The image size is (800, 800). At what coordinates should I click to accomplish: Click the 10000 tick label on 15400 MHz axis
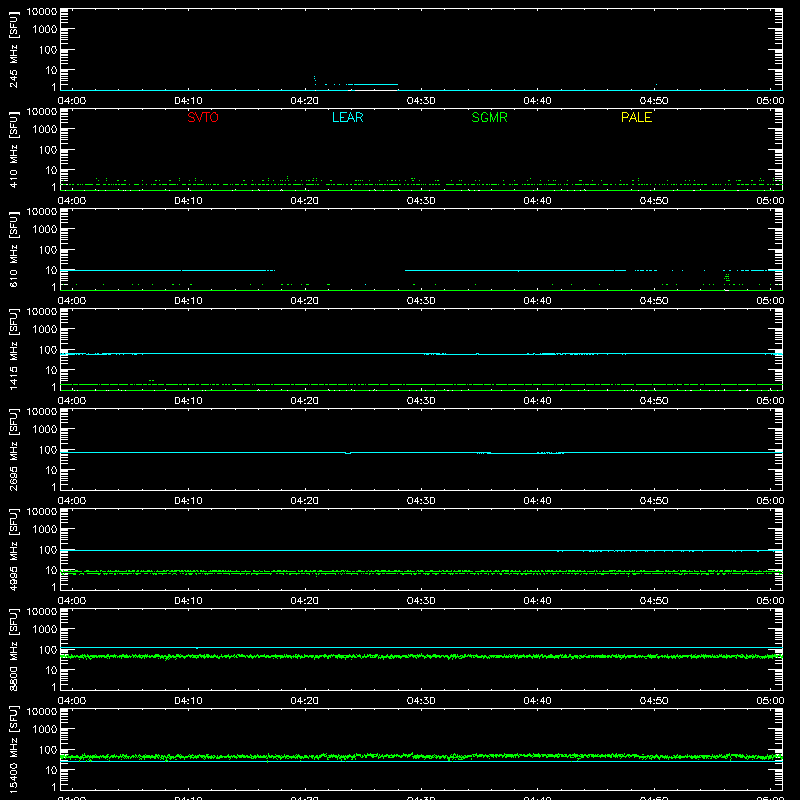coord(42,712)
